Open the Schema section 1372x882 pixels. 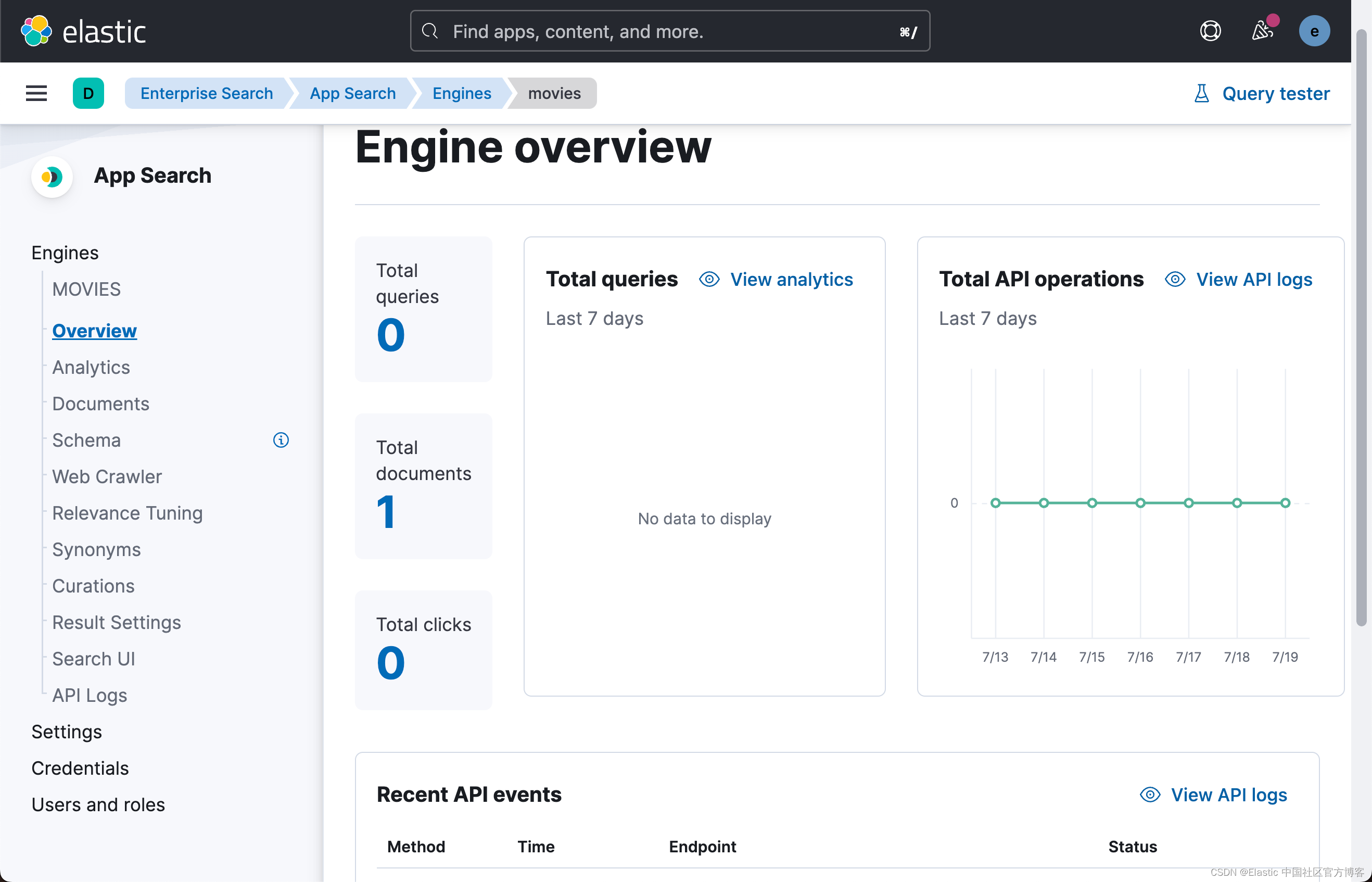(86, 440)
